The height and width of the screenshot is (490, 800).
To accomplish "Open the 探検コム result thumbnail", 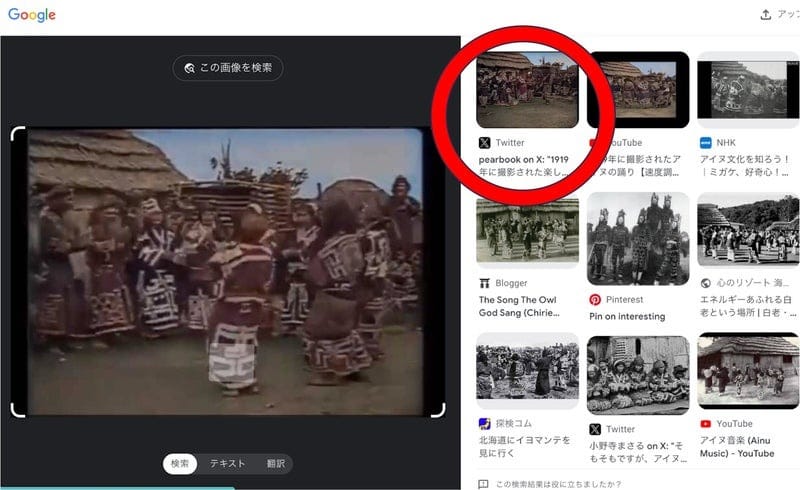I will point(528,371).
